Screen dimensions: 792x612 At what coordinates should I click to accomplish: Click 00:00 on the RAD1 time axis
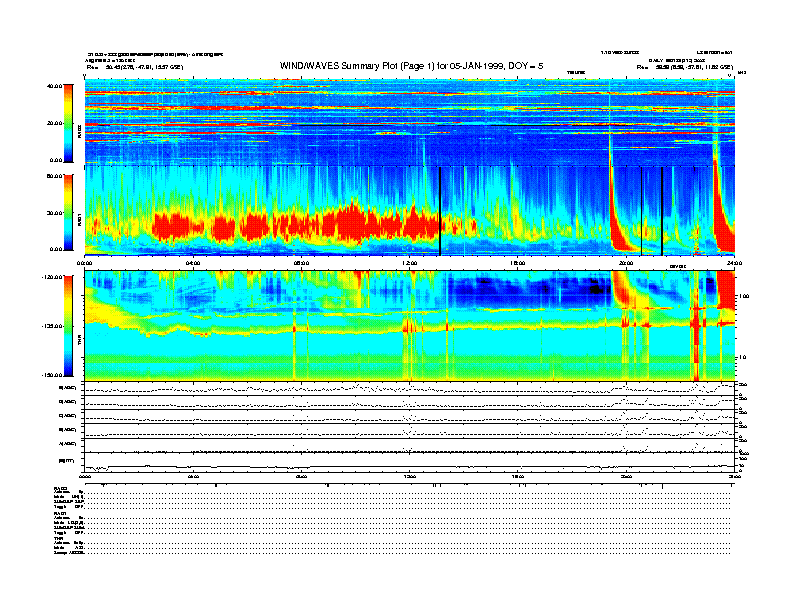[x=84, y=263]
